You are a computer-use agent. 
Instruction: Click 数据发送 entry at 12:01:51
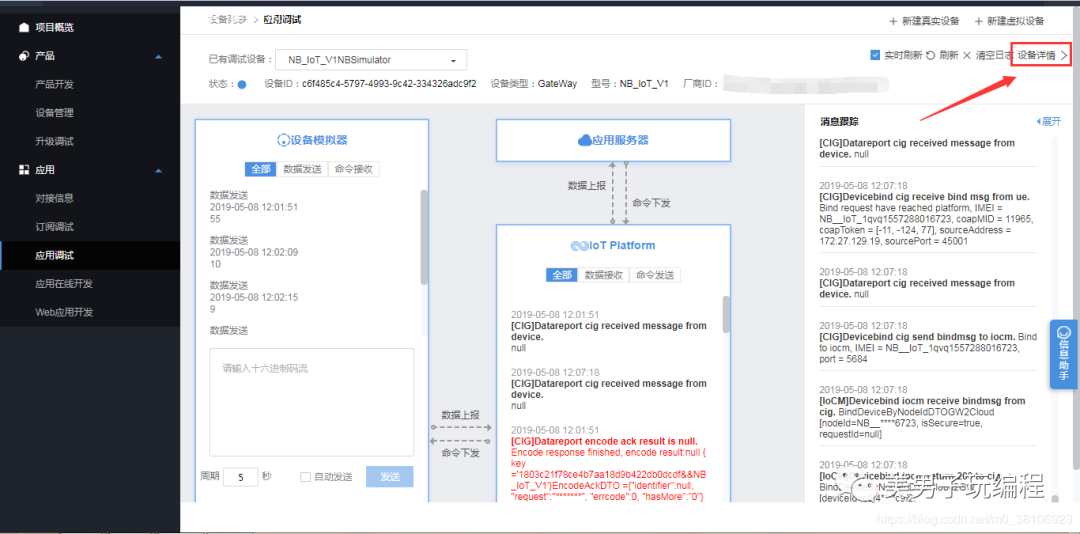click(x=253, y=207)
